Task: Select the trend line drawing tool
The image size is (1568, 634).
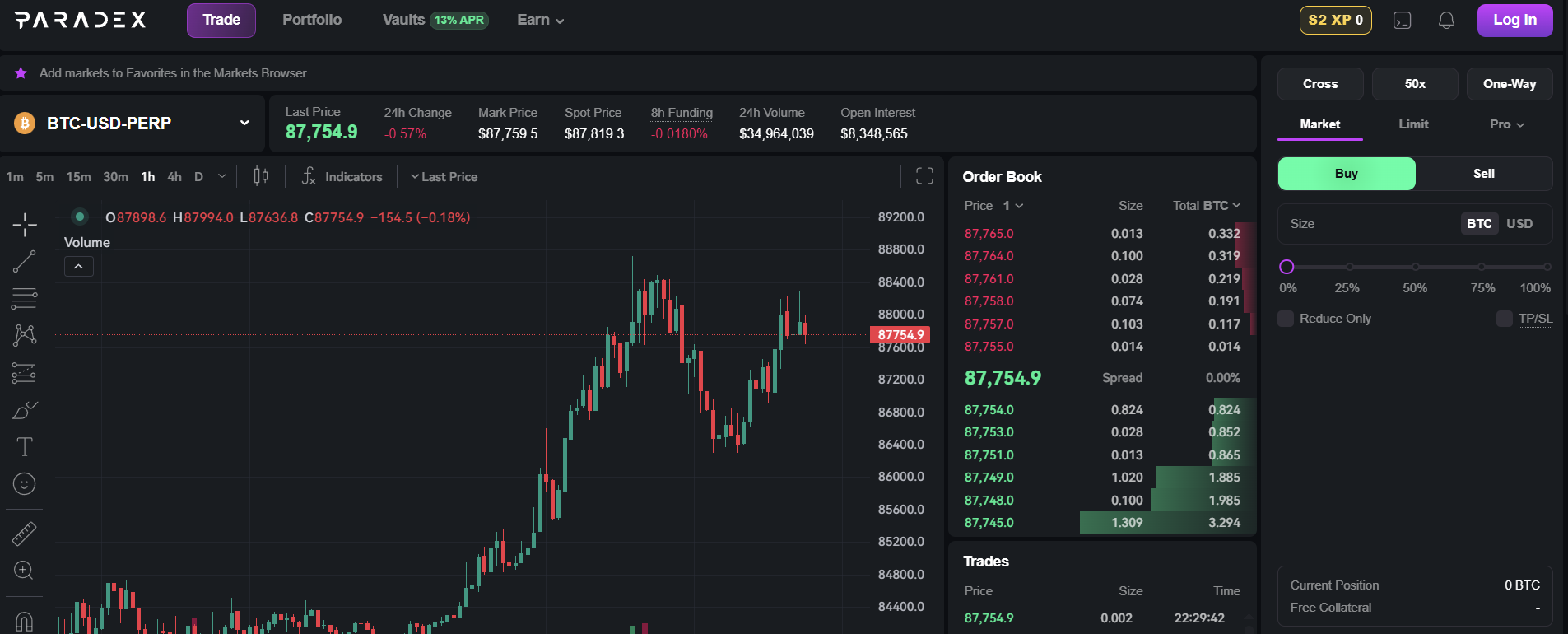Action: [x=25, y=262]
